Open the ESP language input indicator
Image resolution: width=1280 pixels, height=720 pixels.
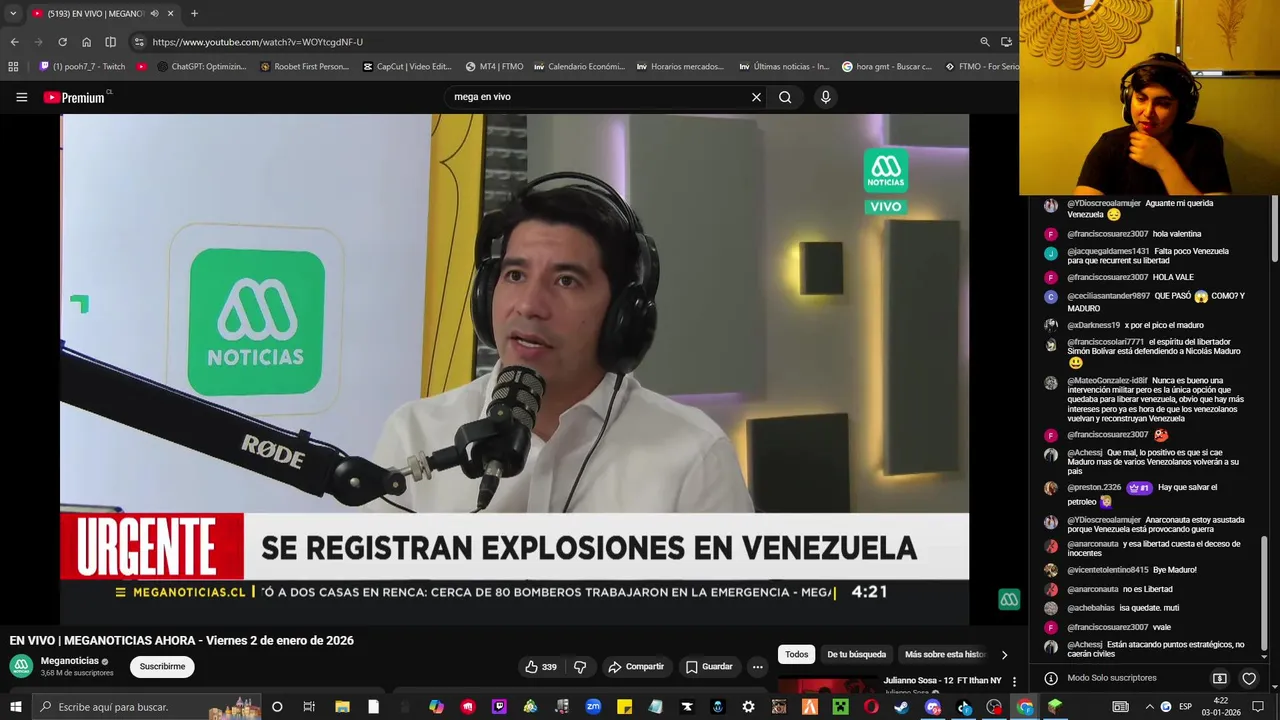pyautogui.click(x=1186, y=707)
